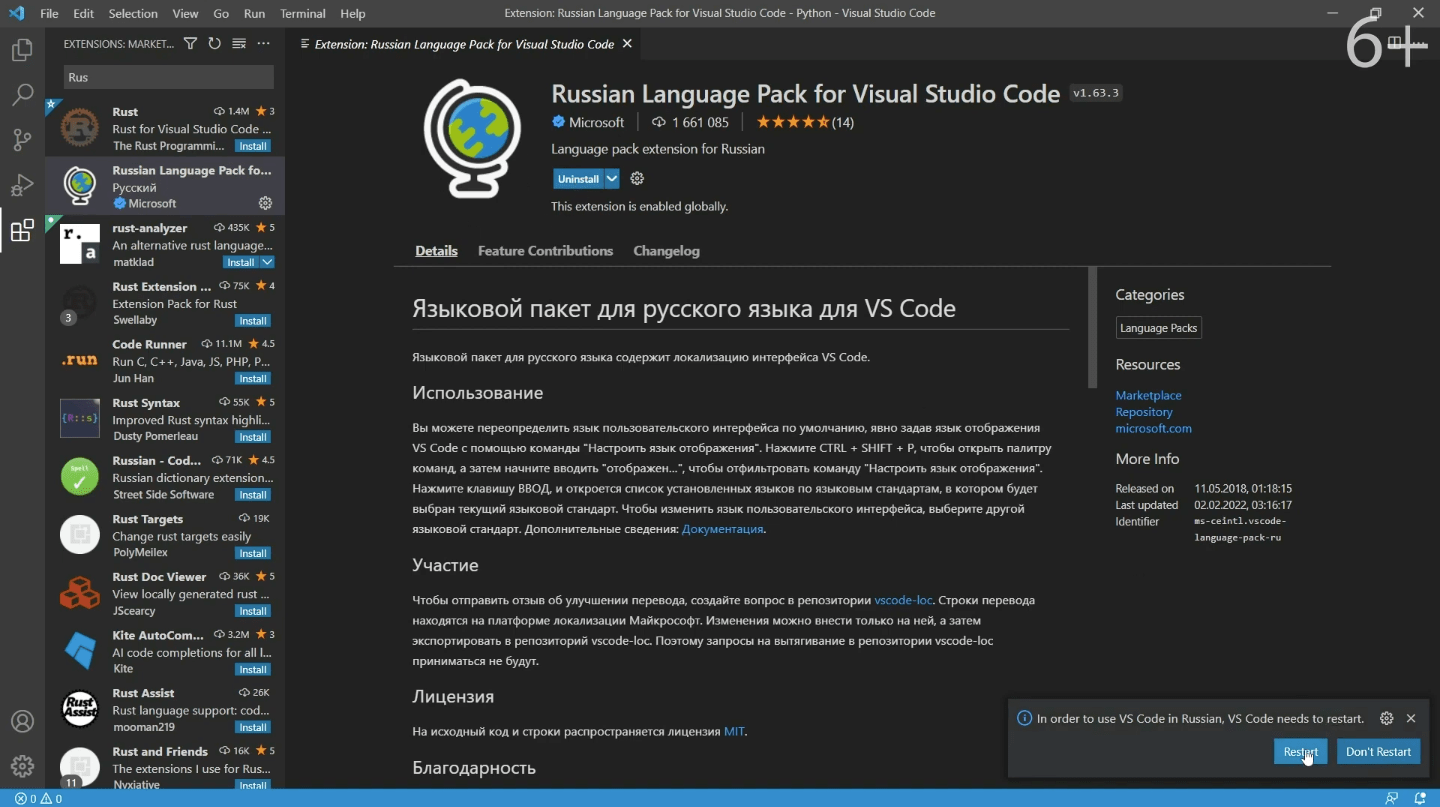1440x807 pixels.
Task: Install the Rust Doc Viewer extension
Action: pos(253,611)
